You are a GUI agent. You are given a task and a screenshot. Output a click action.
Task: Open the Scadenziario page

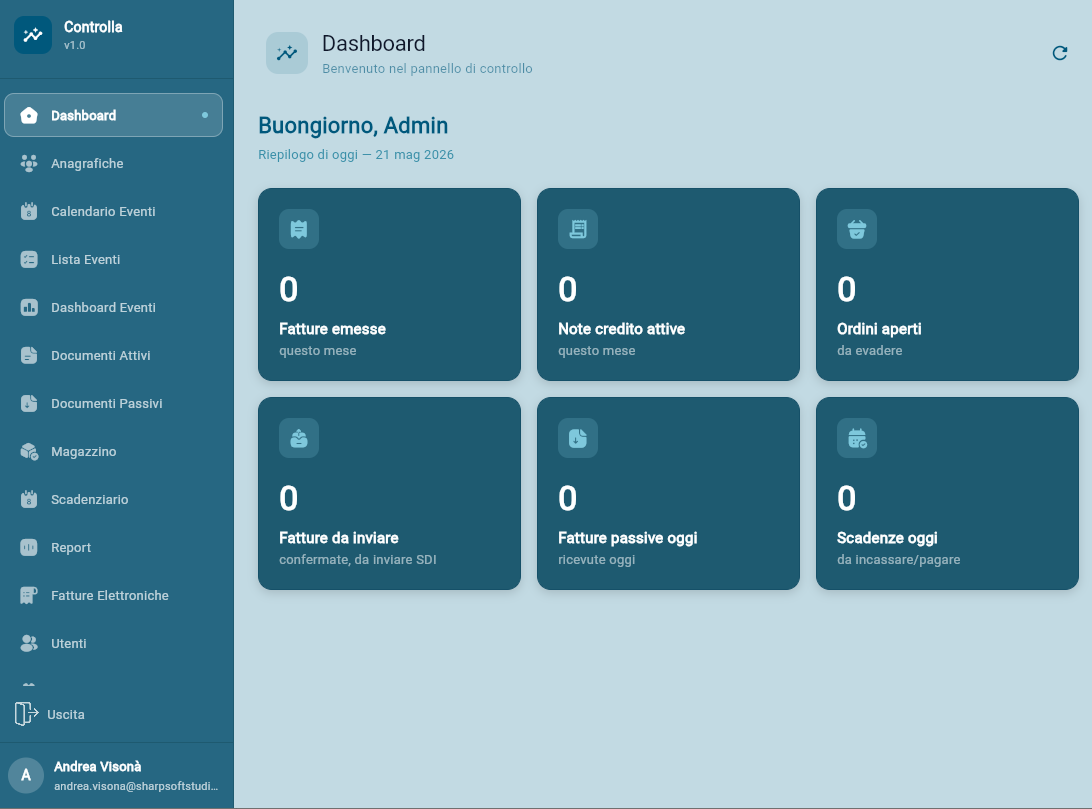click(x=114, y=500)
